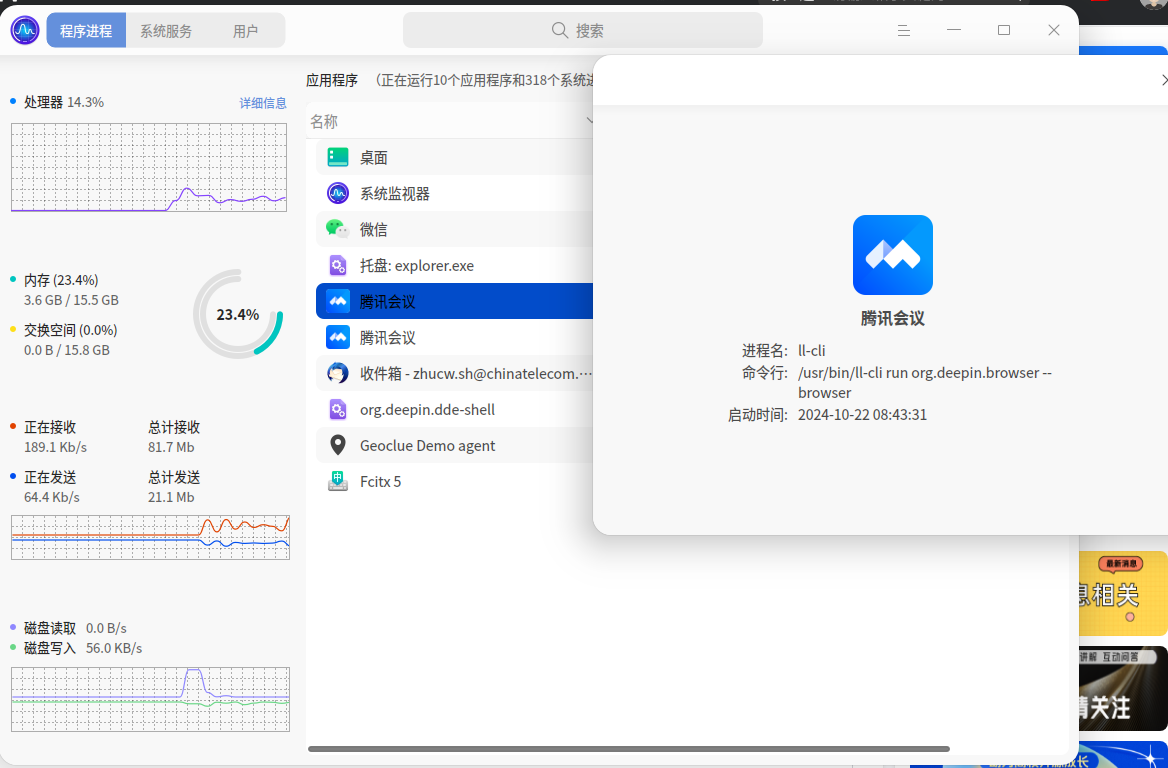Click the 托盘: explorer.exe row icon
The image size is (1168, 768).
tap(337, 265)
